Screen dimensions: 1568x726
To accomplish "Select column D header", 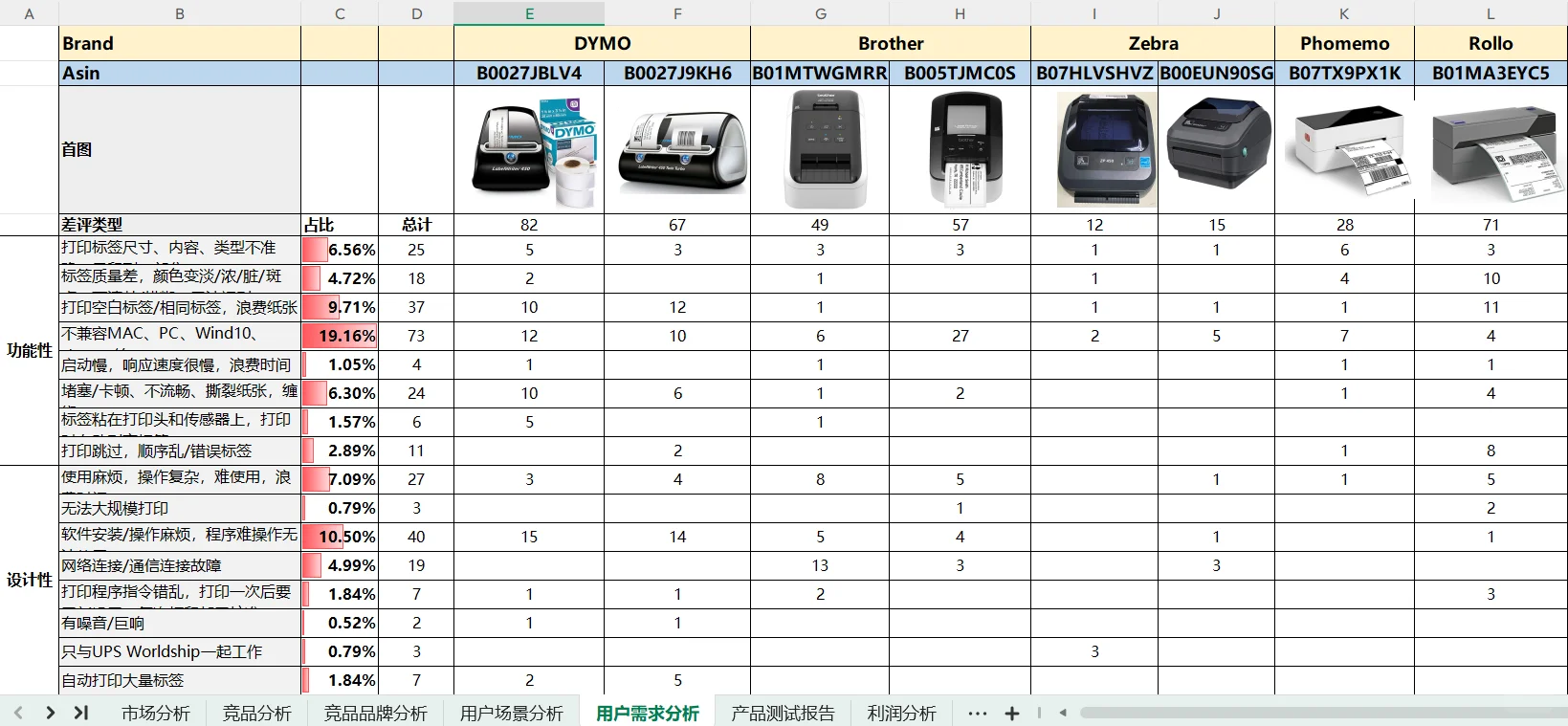I will coord(416,13).
